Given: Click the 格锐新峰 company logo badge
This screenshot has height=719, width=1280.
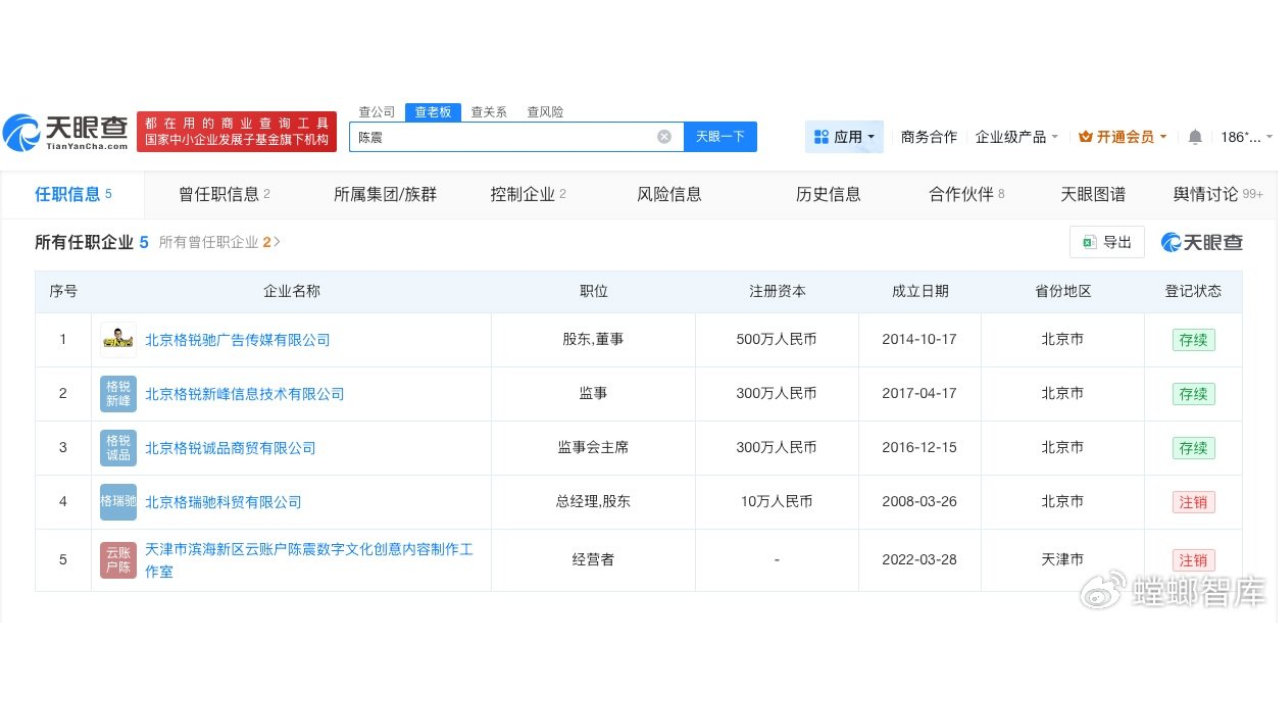Looking at the screenshot, I should [x=118, y=394].
